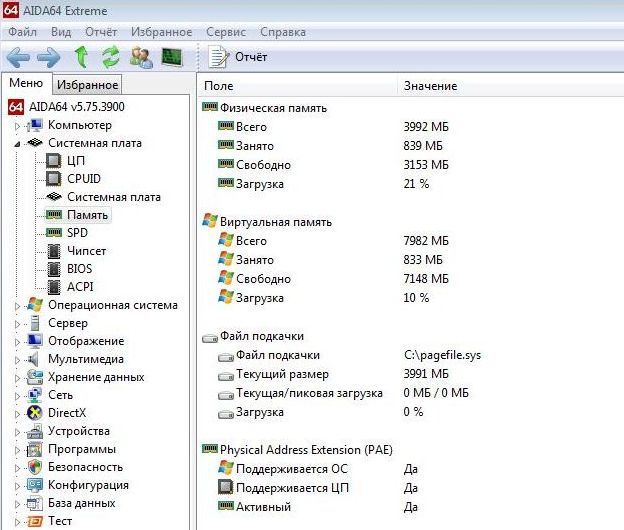Click the Значение column header
Image resolution: width=624 pixels, height=530 pixels.
431,86
